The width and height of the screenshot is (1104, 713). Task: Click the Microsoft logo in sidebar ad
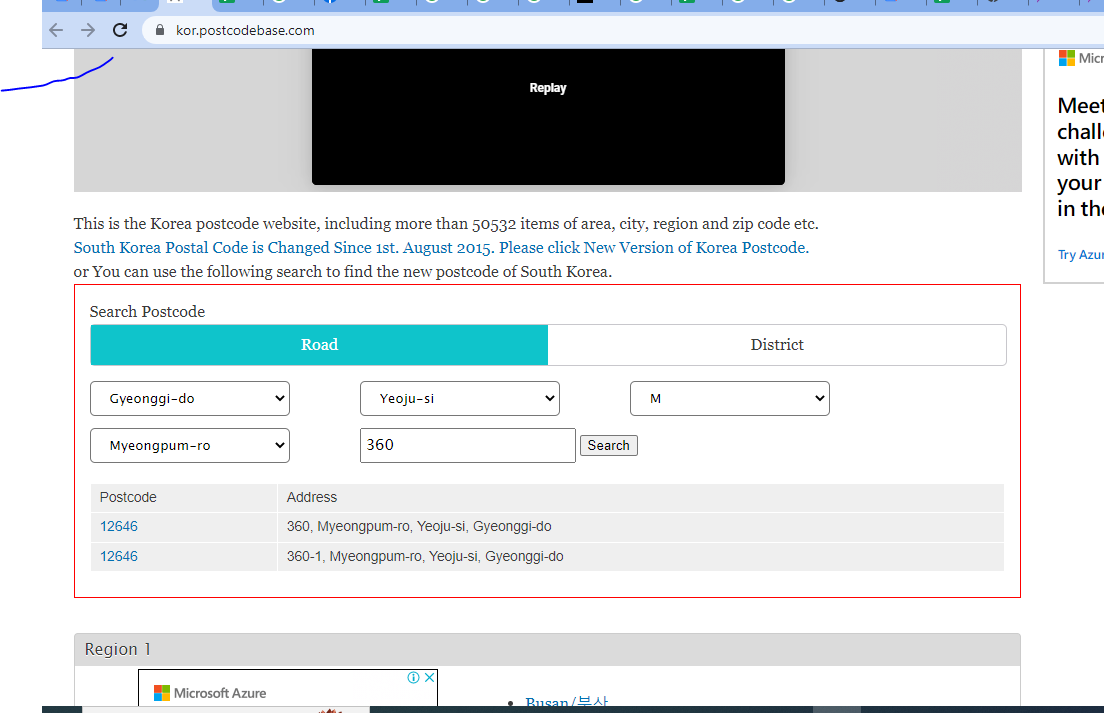pos(1067,58)
